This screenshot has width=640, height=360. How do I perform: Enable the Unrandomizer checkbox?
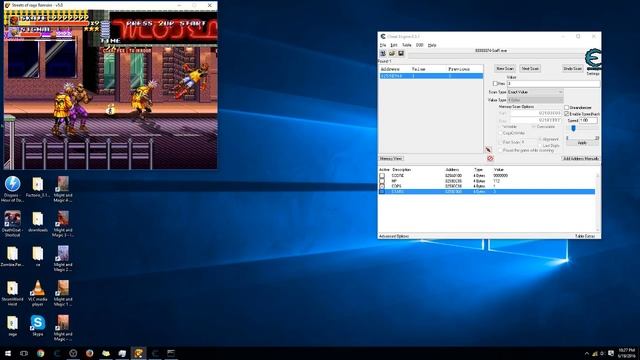tap(567, 107)
